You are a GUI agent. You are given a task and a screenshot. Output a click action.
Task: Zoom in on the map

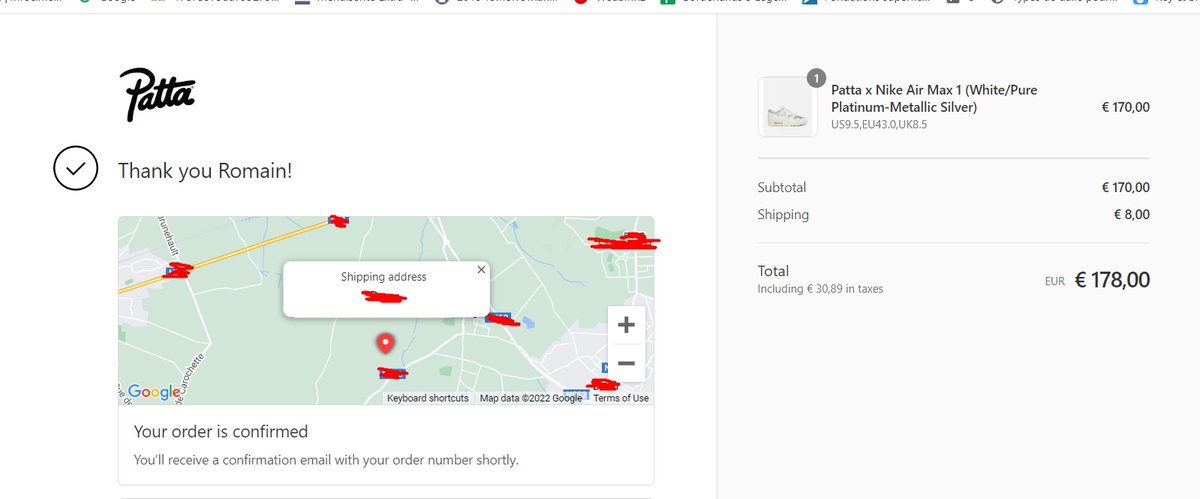[626, 325]
